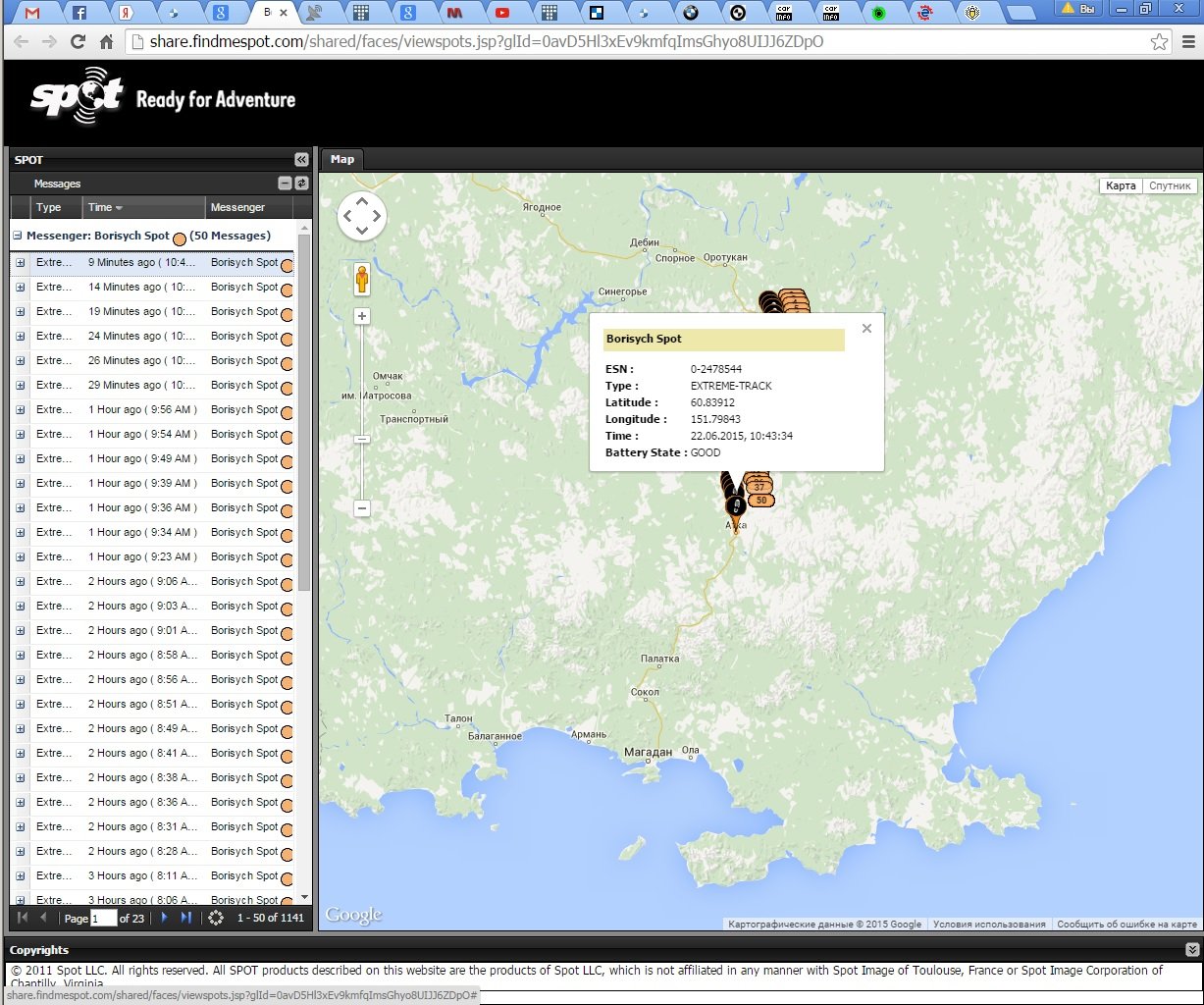Click the page number input field
Viewport: 1204px width, 1005px height.
(103, 919)
